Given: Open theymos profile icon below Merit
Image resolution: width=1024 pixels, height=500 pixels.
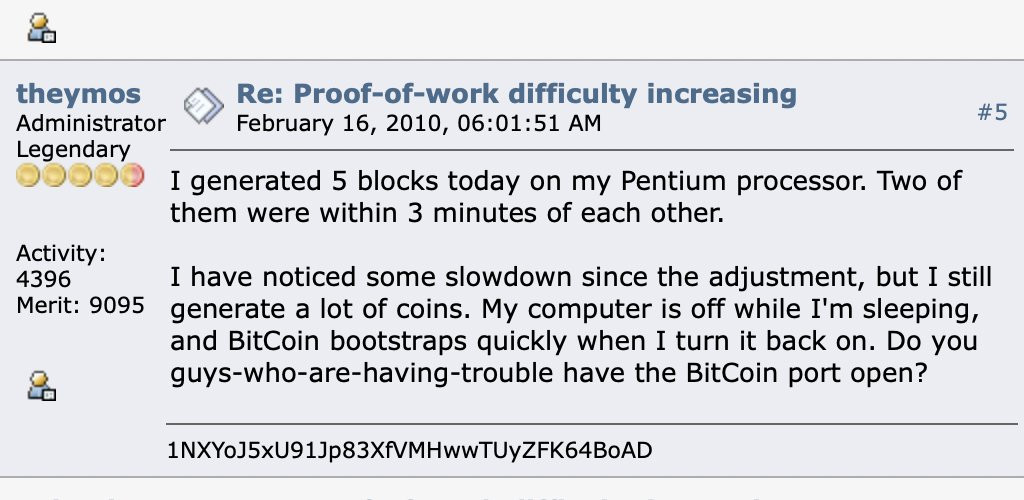Looking at the screenshot, I should 42,385.
